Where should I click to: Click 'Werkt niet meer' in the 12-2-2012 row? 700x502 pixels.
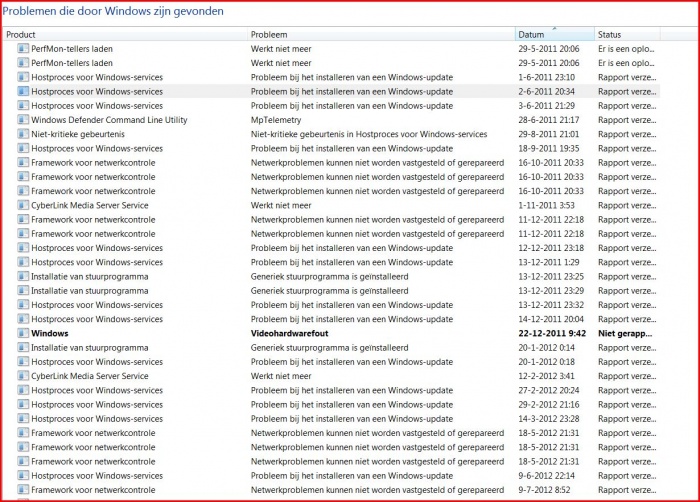(x=281, y=376)
